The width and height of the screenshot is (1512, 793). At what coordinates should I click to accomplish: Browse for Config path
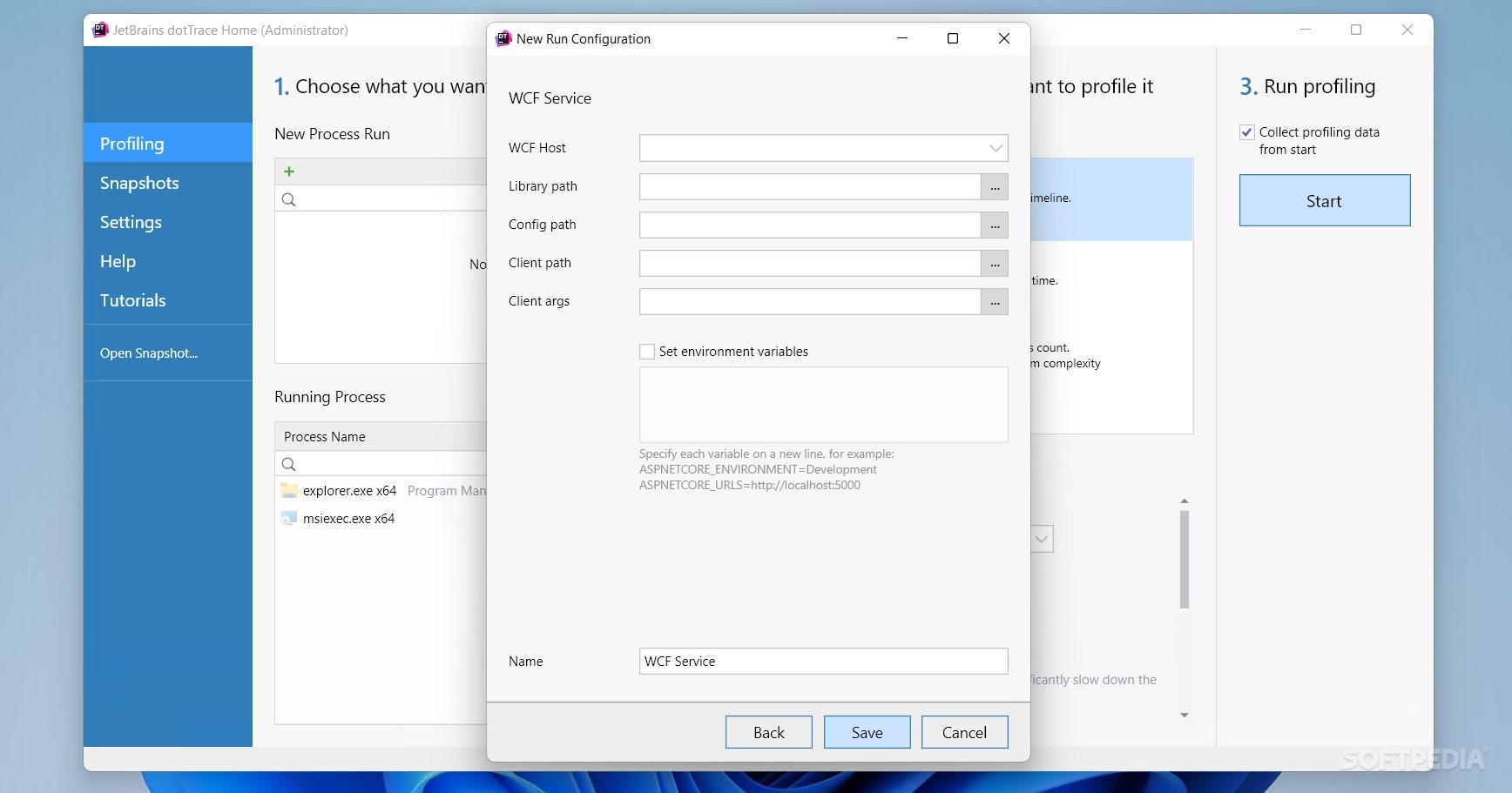coord(995,225)
